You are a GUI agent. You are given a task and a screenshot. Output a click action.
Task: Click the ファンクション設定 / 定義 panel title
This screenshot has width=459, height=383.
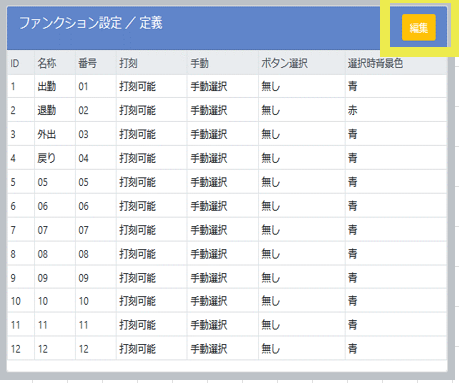[91, 23]
